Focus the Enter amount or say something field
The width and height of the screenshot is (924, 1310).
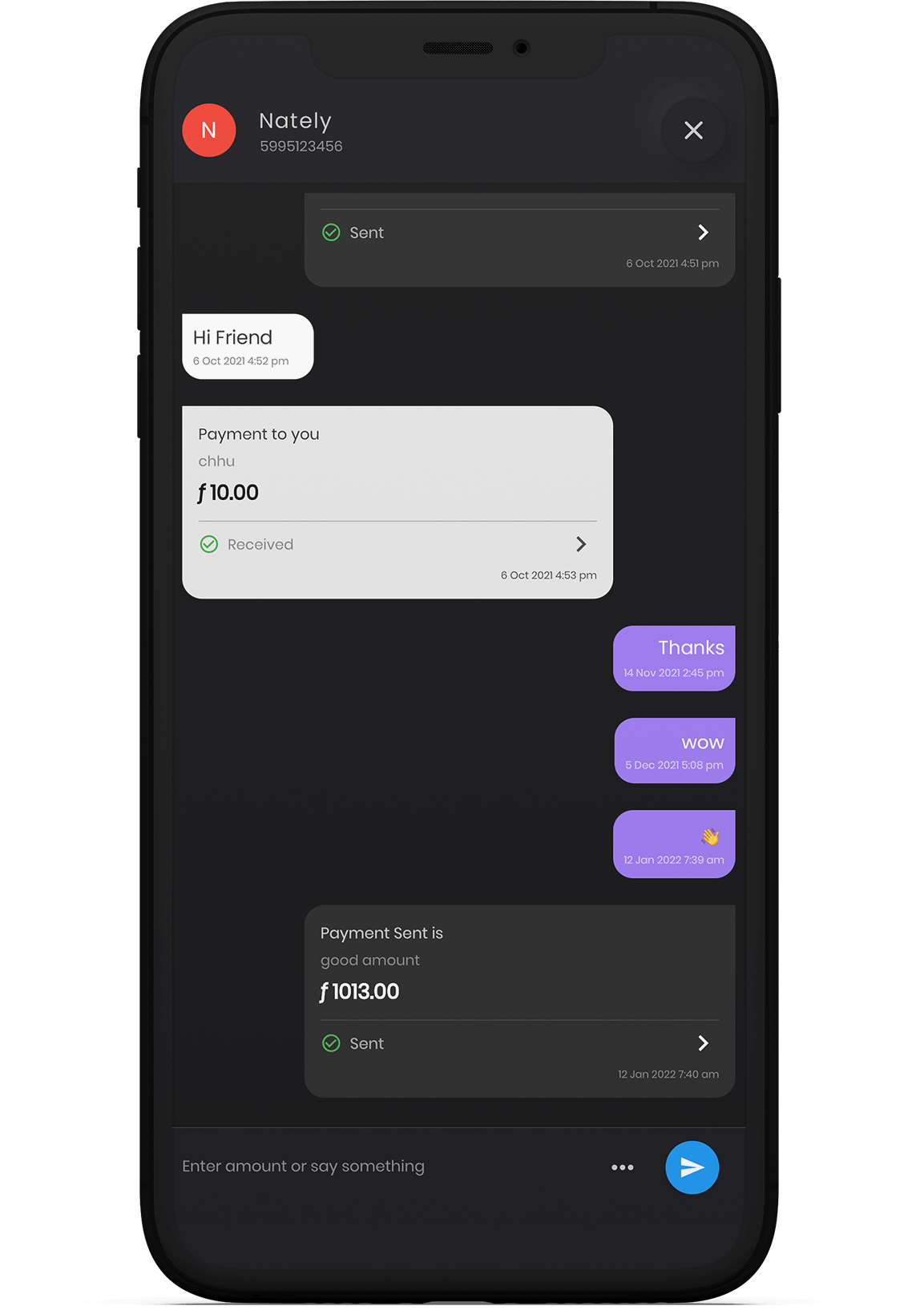385,1167
